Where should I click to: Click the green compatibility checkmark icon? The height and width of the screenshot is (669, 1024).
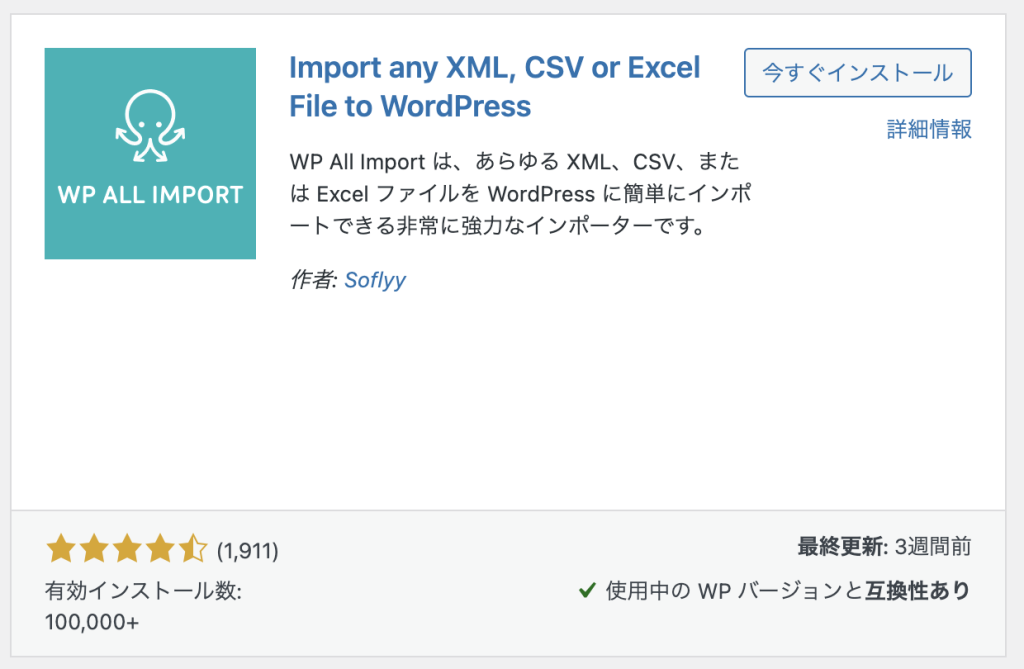point(588,590)
